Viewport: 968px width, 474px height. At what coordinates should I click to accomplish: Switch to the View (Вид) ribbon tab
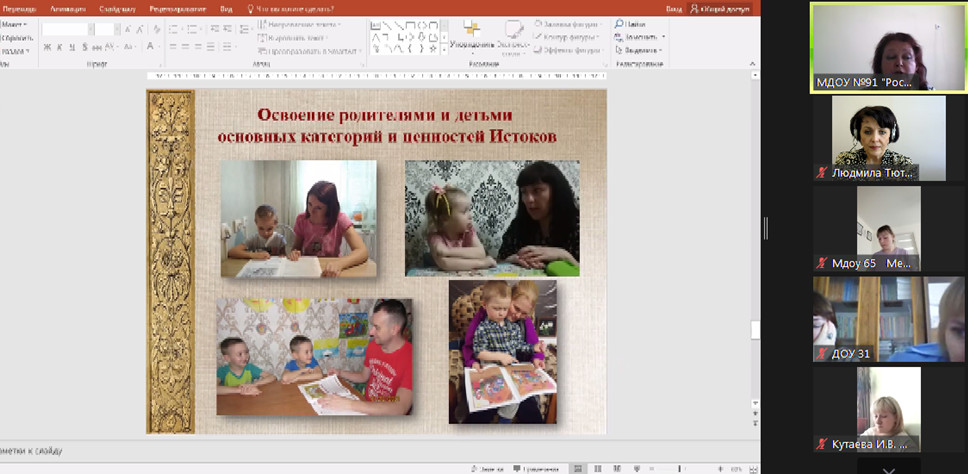click(227, 8)
